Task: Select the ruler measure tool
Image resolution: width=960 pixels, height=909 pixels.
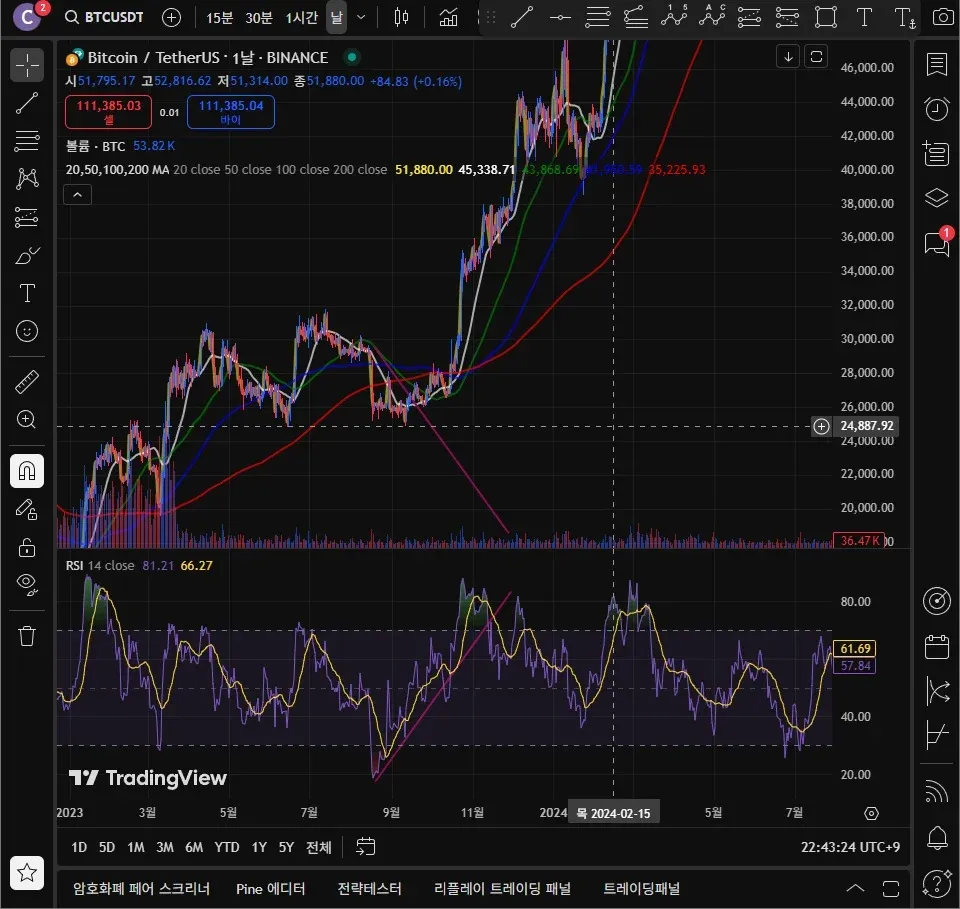Action: (x=27, y=381)
